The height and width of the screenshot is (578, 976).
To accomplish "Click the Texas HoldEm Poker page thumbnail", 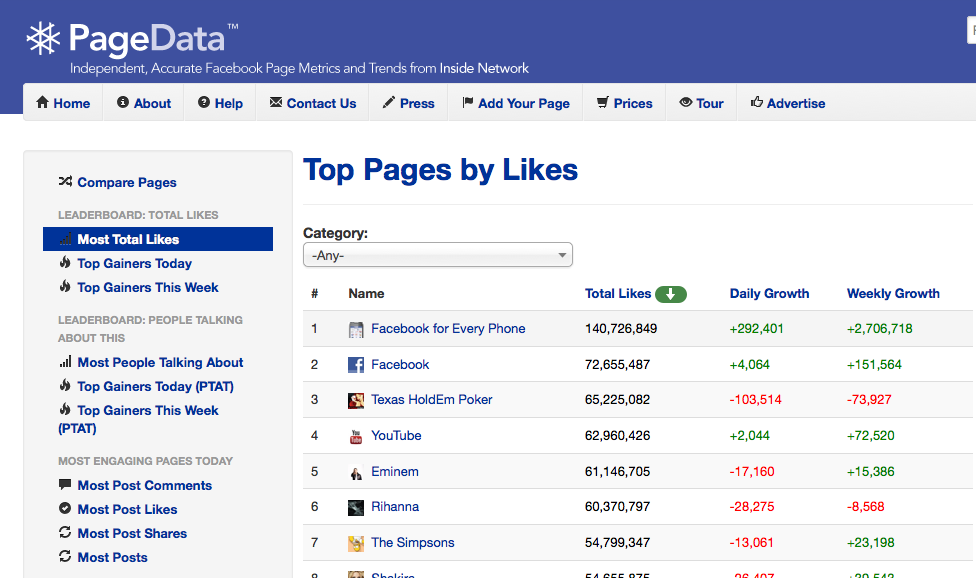I will [356, 401].
